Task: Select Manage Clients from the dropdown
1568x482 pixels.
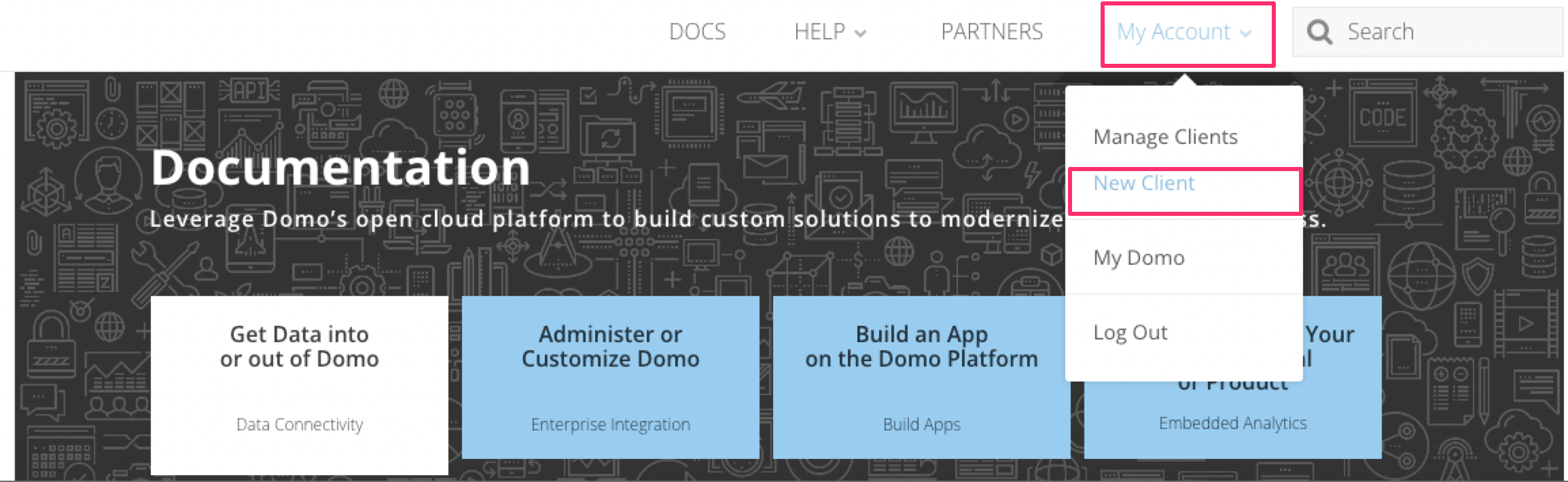Action: pos(1165,137)
